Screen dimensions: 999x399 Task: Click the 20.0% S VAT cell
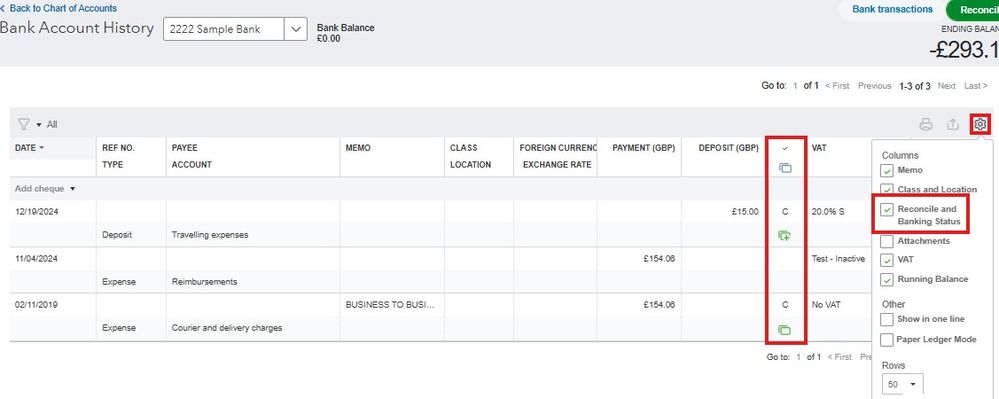(828, 212)
